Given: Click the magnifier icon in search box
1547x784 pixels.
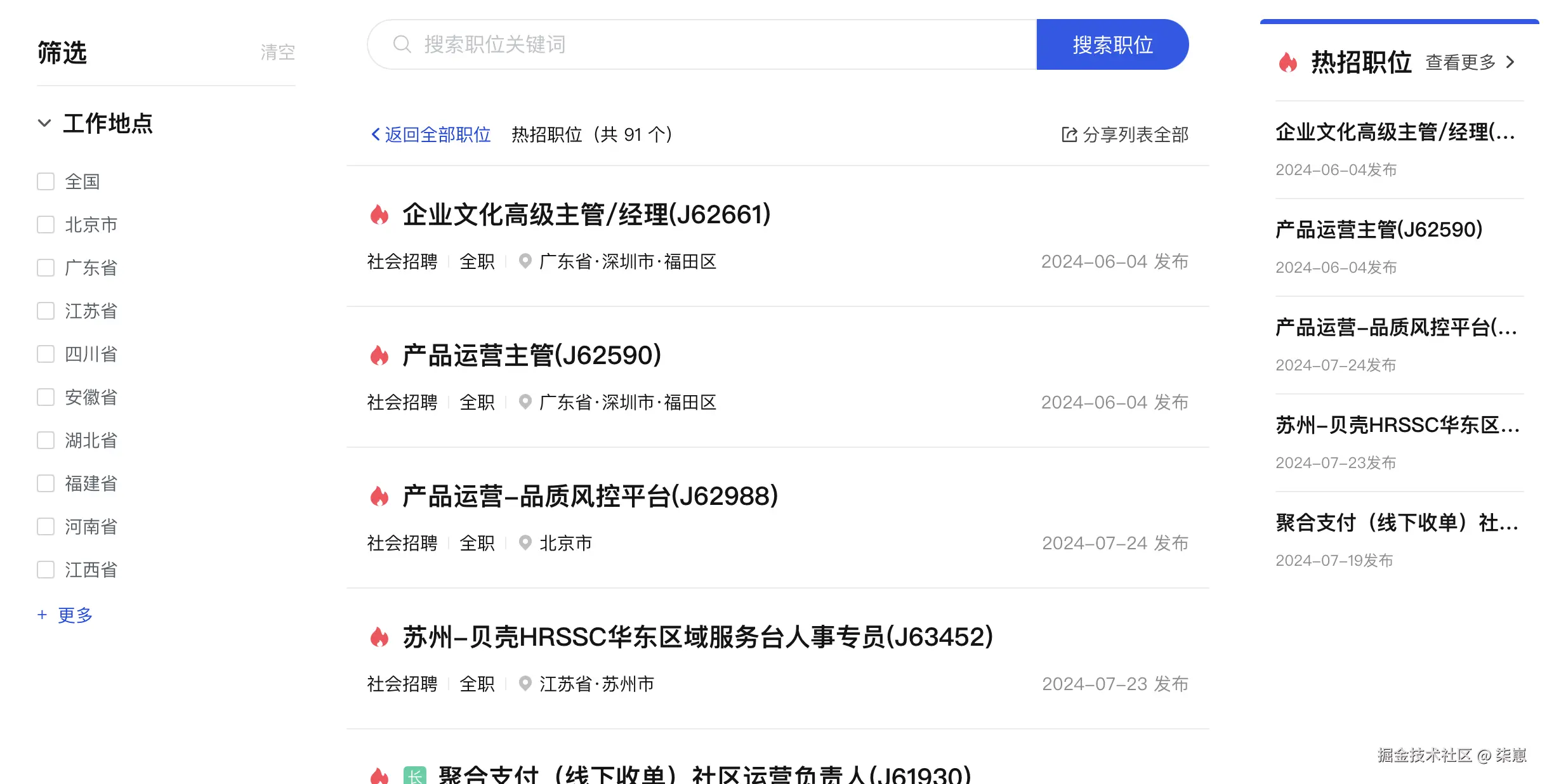Looking at the screenshot, I should (402, 44).
